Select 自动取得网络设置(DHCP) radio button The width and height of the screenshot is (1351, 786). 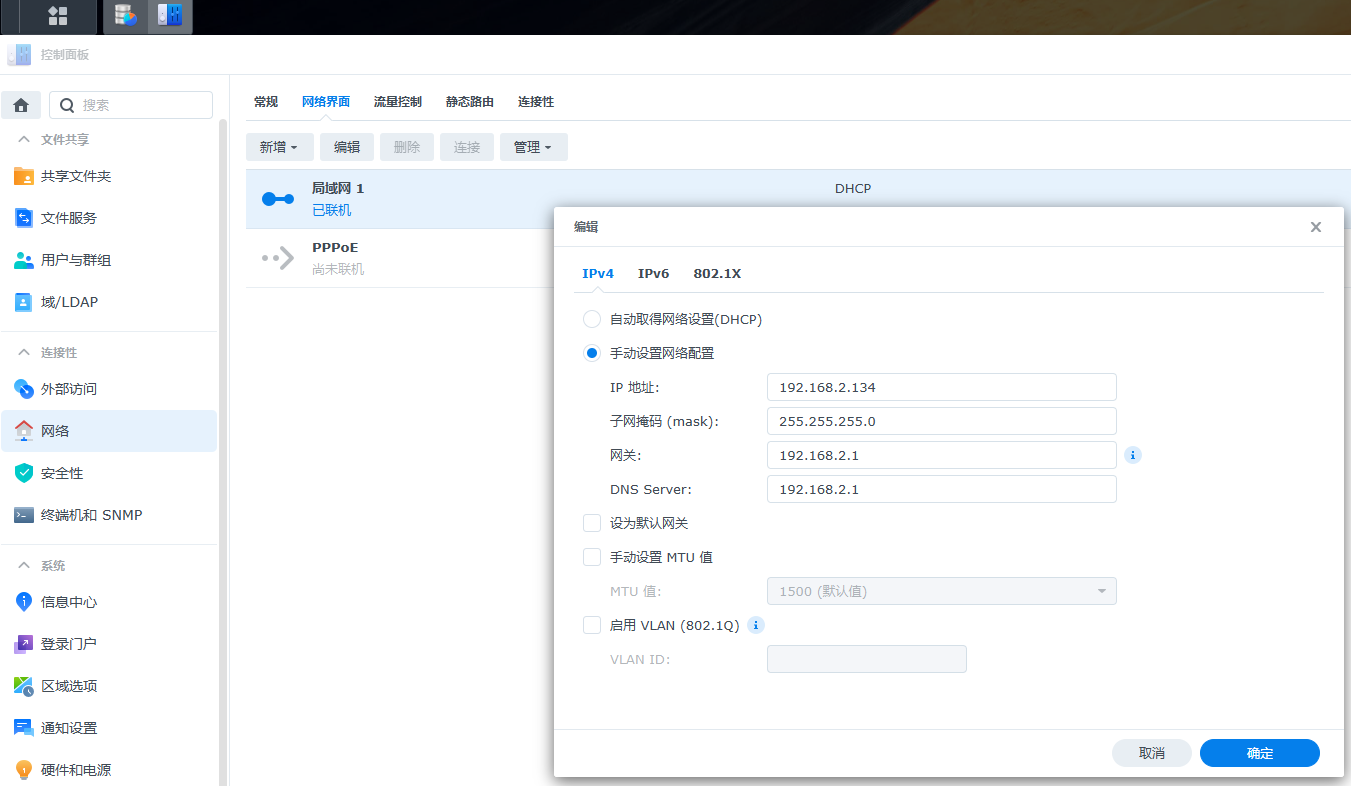pyautogui.click(x=592, y=319)
